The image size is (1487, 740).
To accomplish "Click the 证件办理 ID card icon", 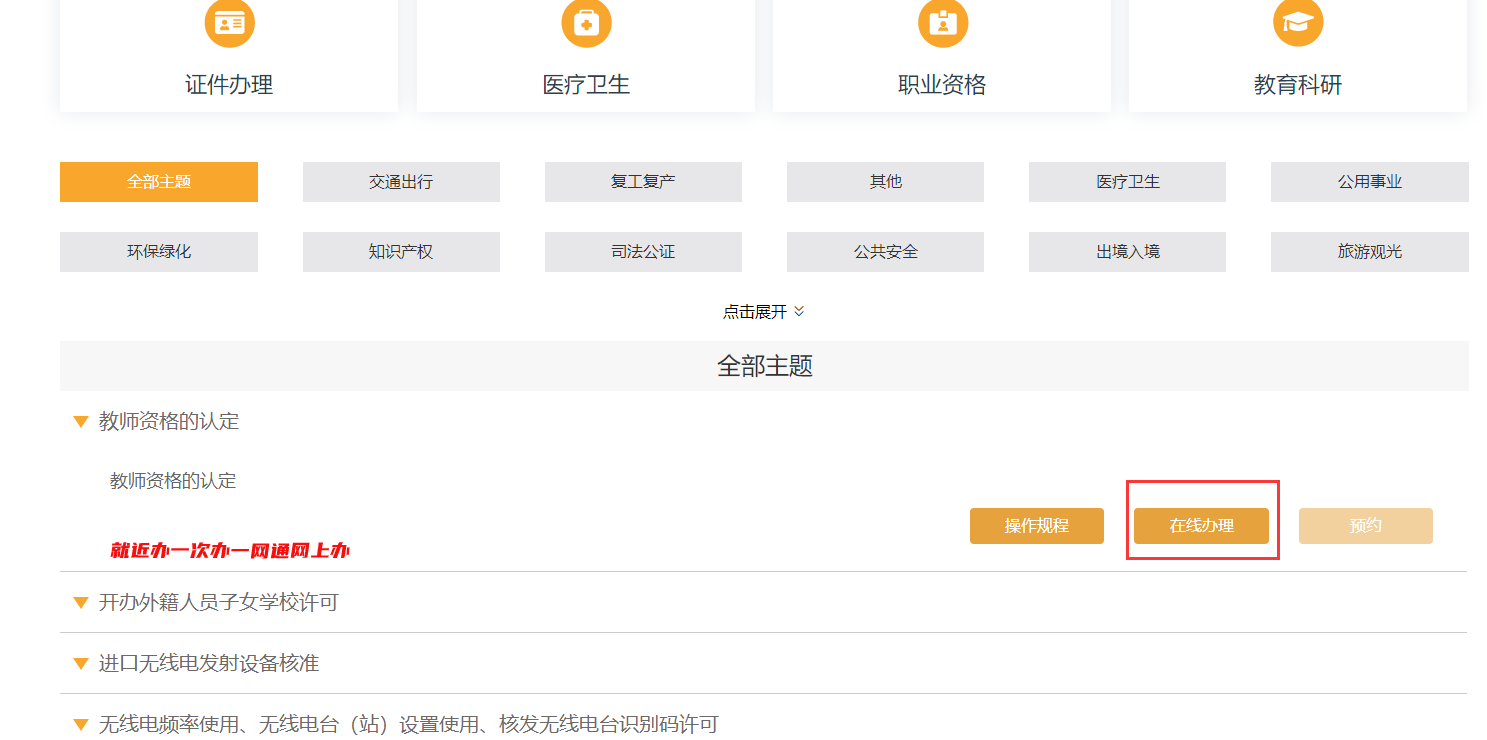I will pyautogui.click(x=229, y=23).
